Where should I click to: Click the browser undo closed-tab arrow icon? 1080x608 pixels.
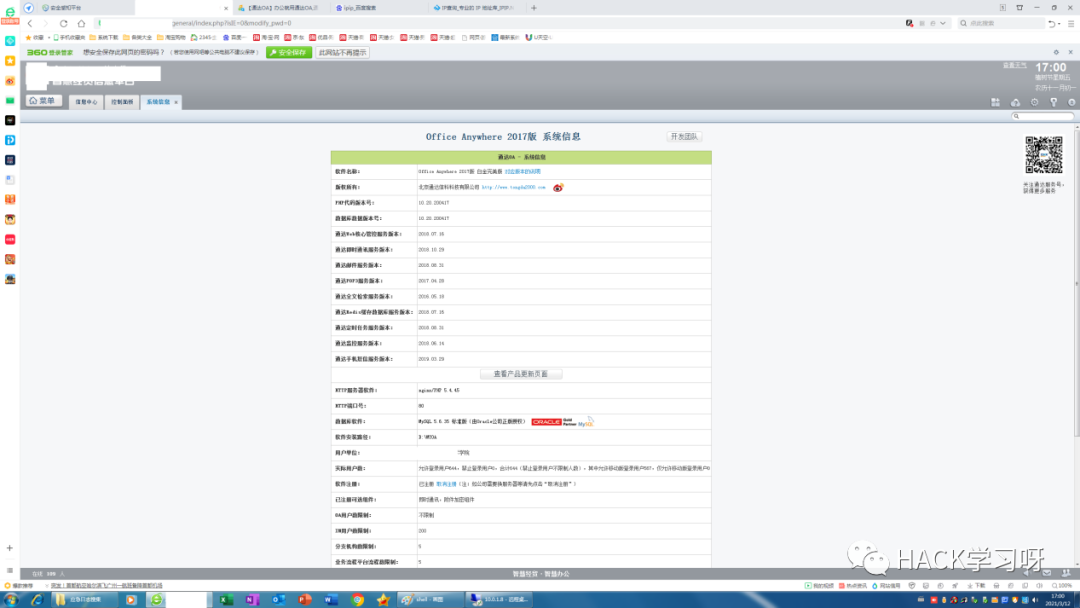click(1051, 23)
